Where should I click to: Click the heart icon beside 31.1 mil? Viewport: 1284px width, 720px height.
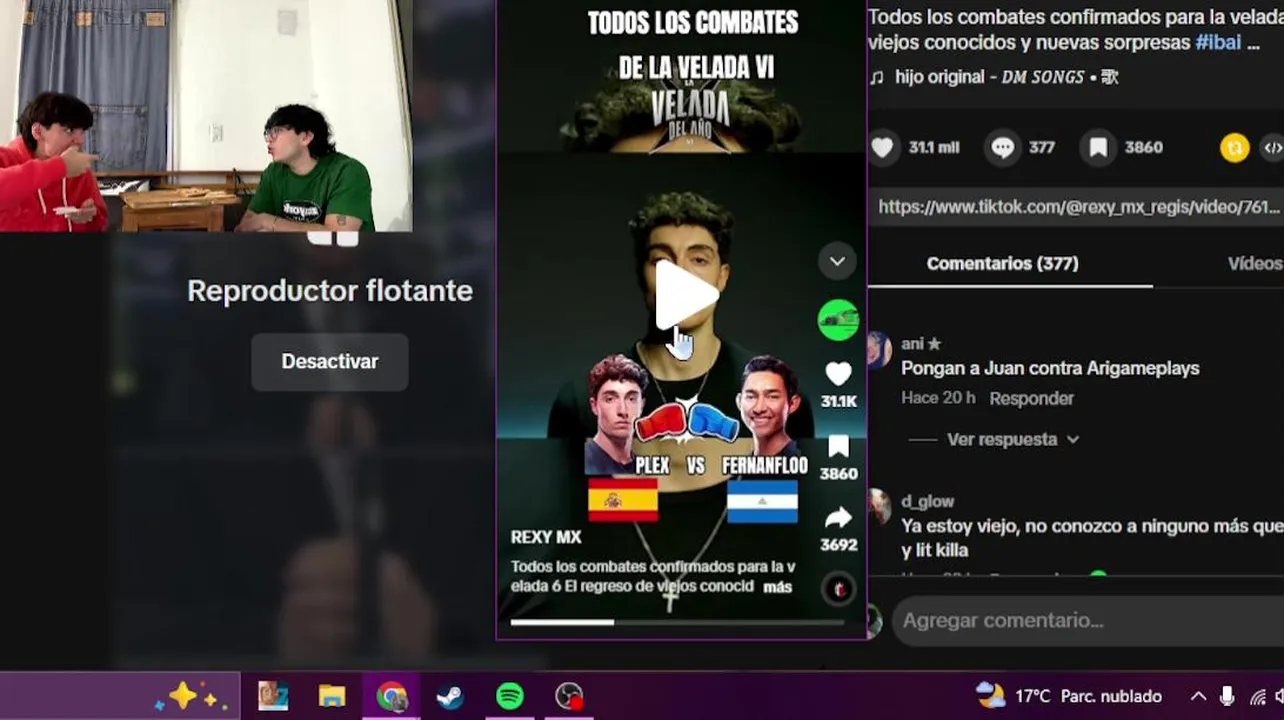[882, 148]
